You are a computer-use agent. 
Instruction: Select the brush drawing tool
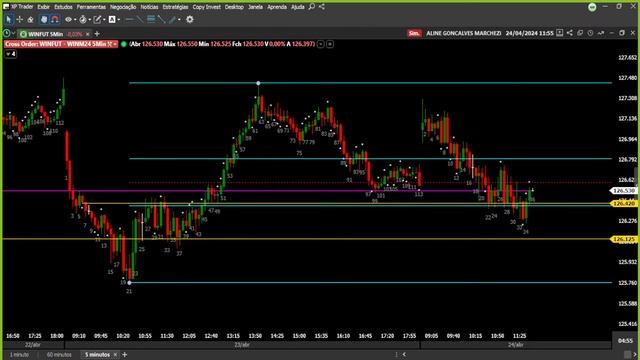[x=172, y=19]
